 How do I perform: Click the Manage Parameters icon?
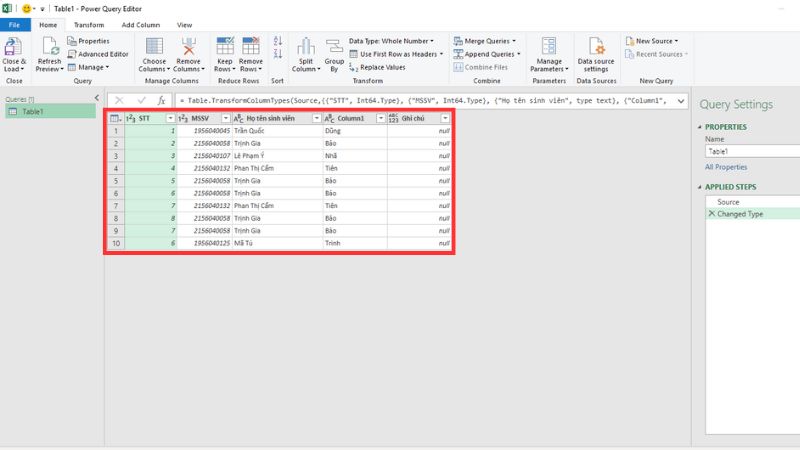tap(548, 49)
